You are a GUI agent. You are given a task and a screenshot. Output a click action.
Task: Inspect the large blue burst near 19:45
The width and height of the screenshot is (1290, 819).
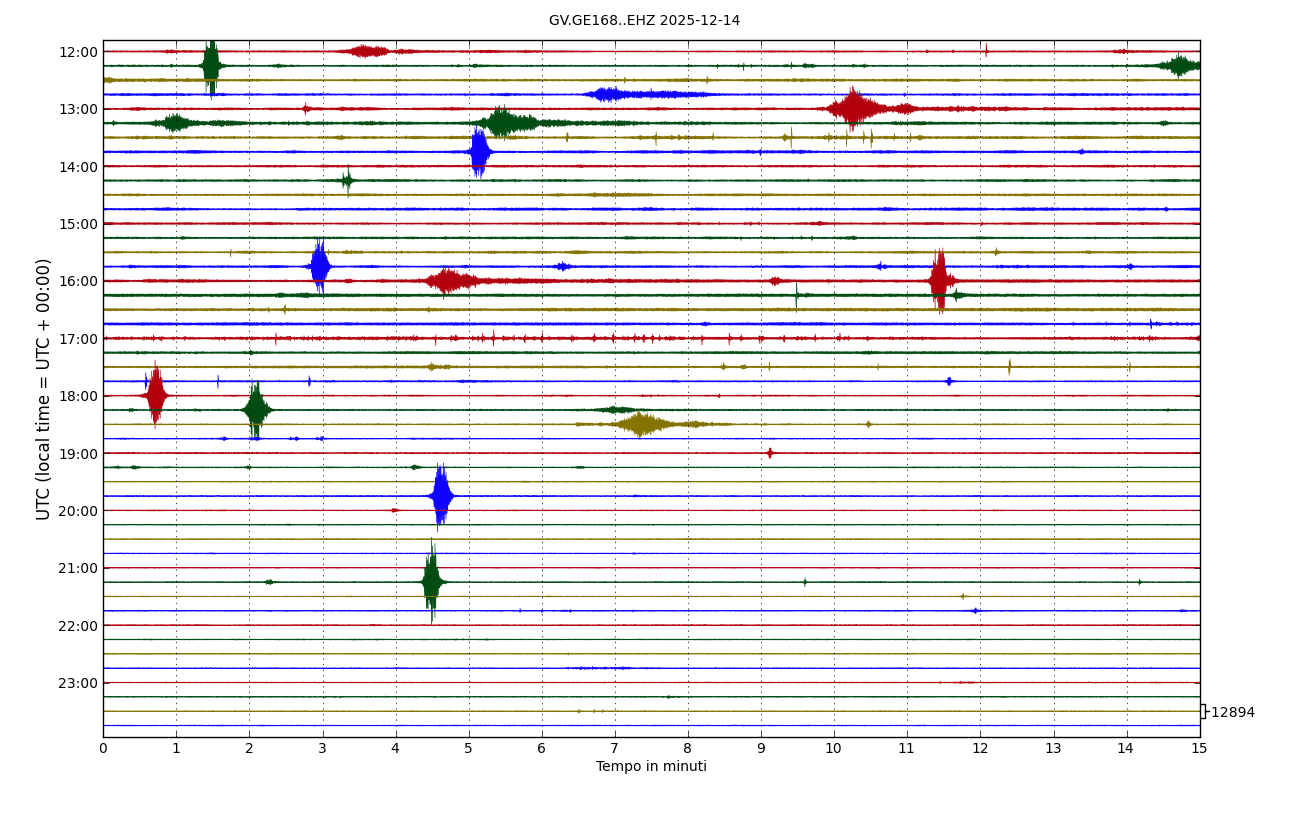(441, 496)
